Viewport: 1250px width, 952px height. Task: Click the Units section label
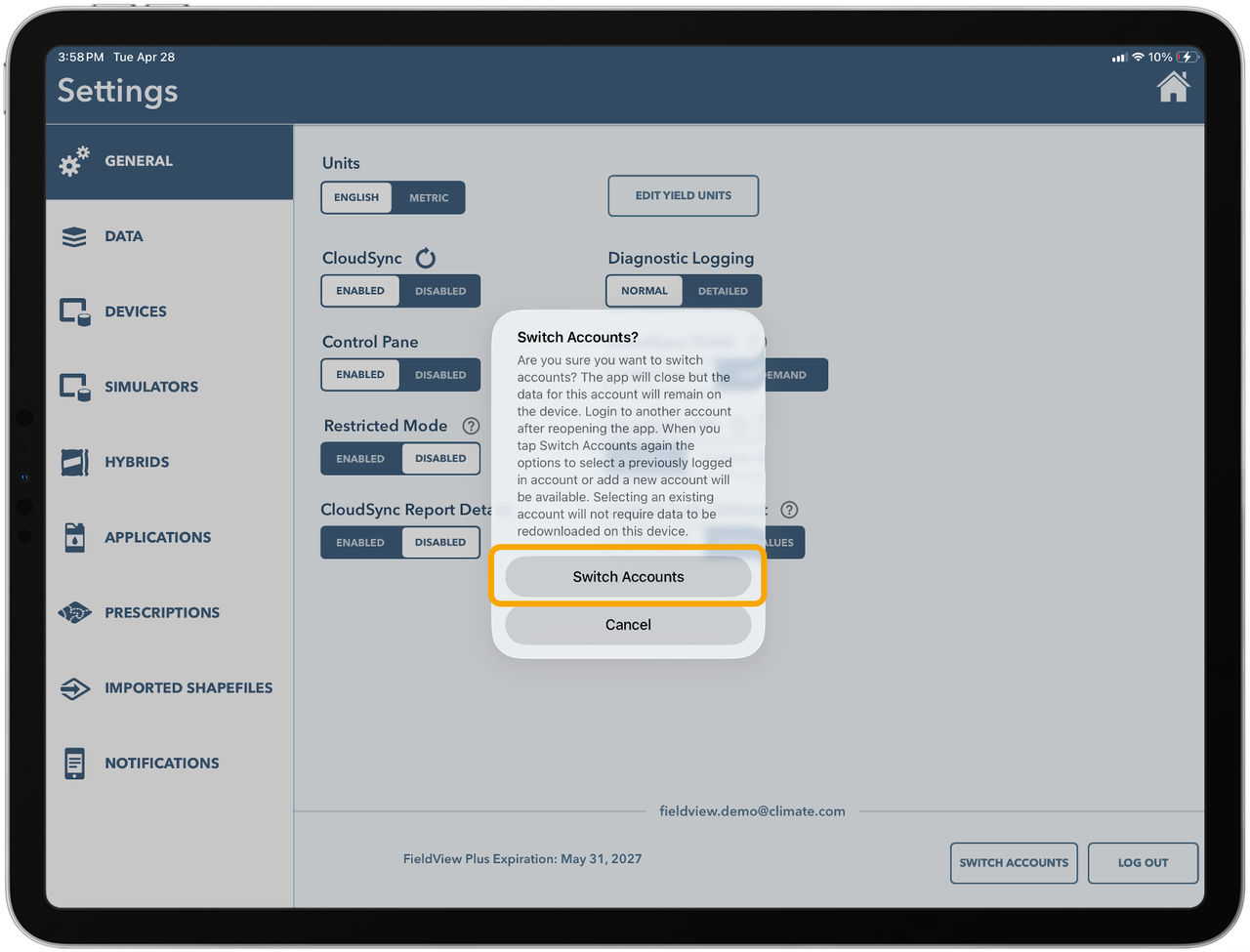click(341, 163)
